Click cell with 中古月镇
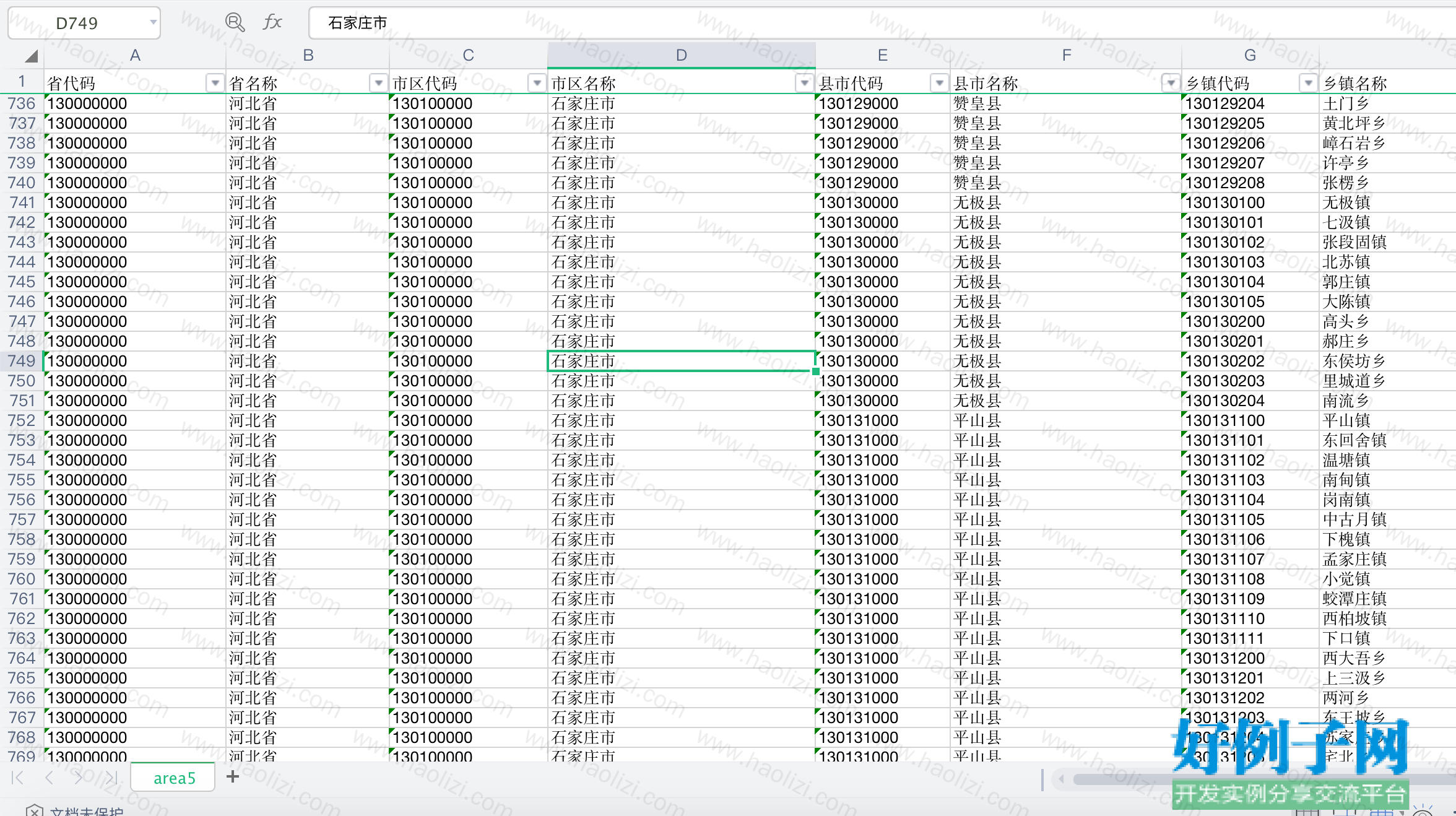 [x=1387, y=519]
